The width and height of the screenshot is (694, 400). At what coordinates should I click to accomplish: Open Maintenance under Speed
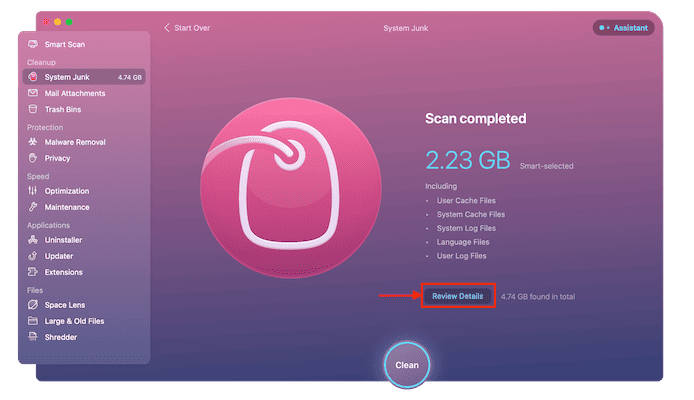coord(67,207)
